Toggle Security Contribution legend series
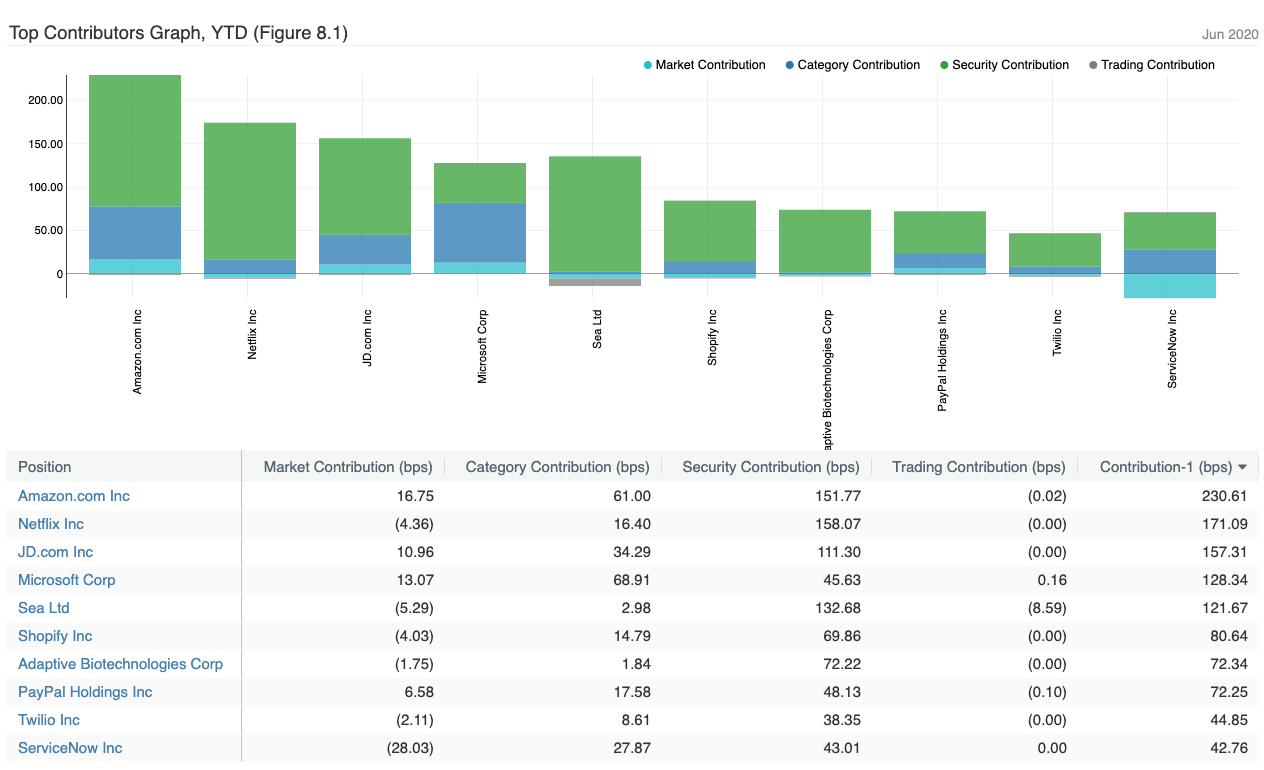Image resolution: width=1264 pixels, height=770 pixels. [1004, 65]
